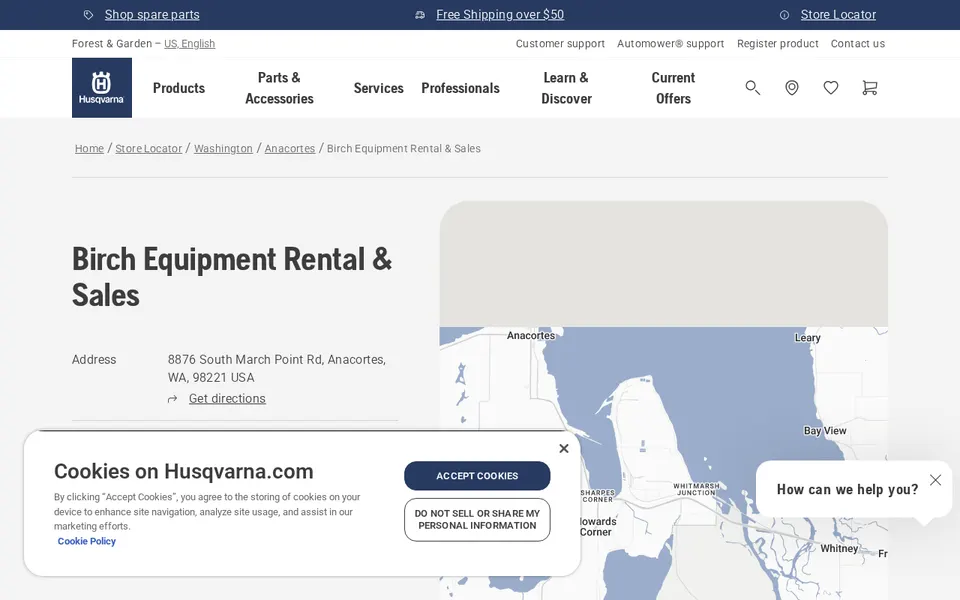The height and width of the screenshot is (600, 960).
Task: Open Current Offers menu
Action: (x=673, y=88)
